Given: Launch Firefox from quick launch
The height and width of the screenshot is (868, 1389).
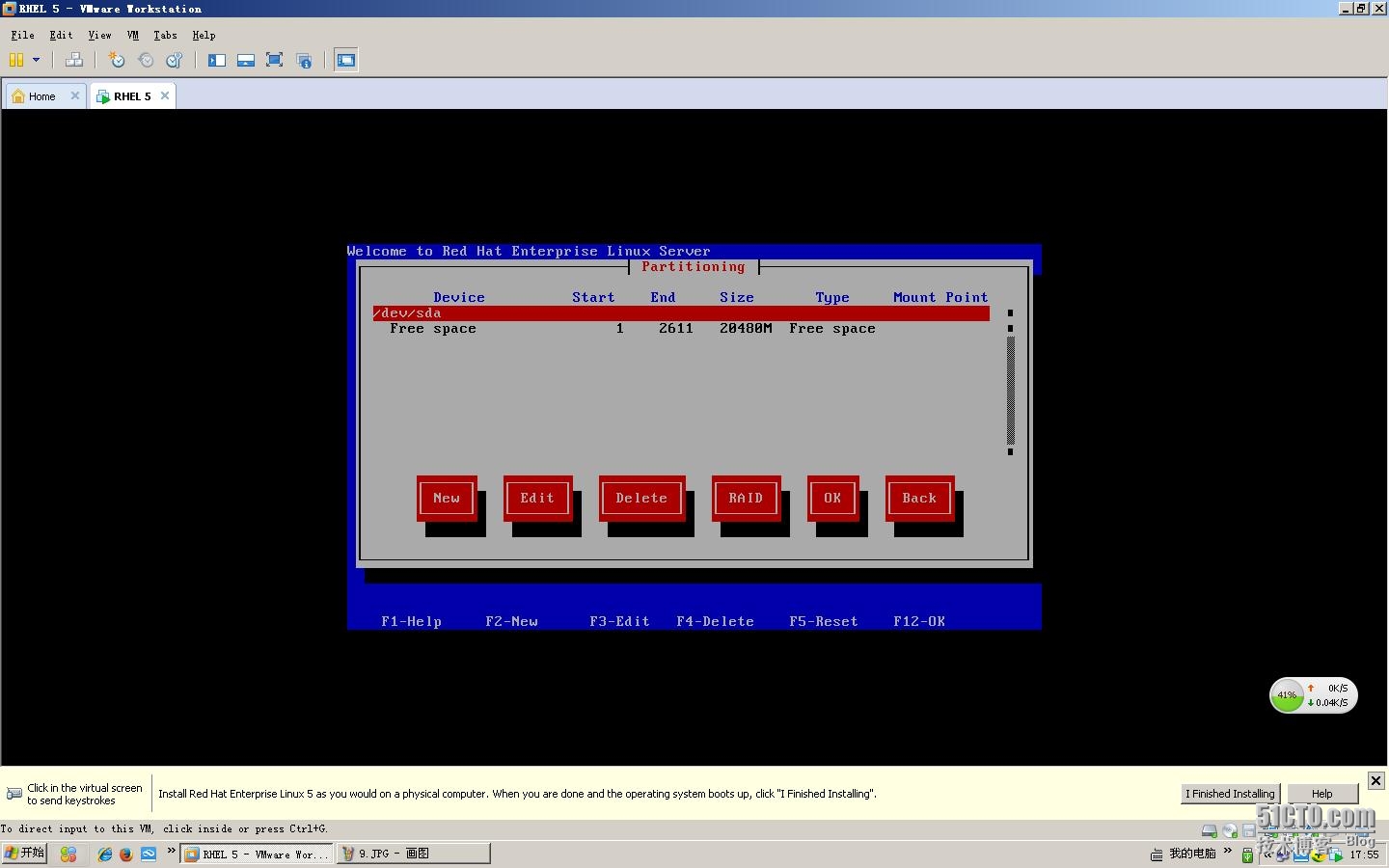Looking at the screenshot, I should pos(126,854).
